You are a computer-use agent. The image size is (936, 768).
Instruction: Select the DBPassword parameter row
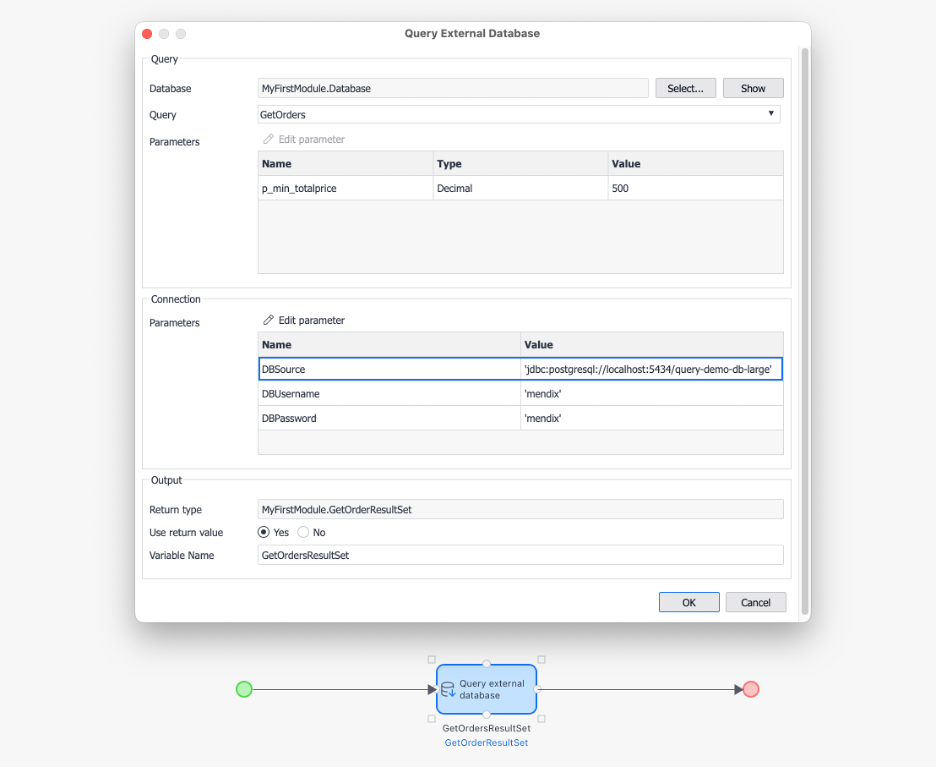click(521, 418)
